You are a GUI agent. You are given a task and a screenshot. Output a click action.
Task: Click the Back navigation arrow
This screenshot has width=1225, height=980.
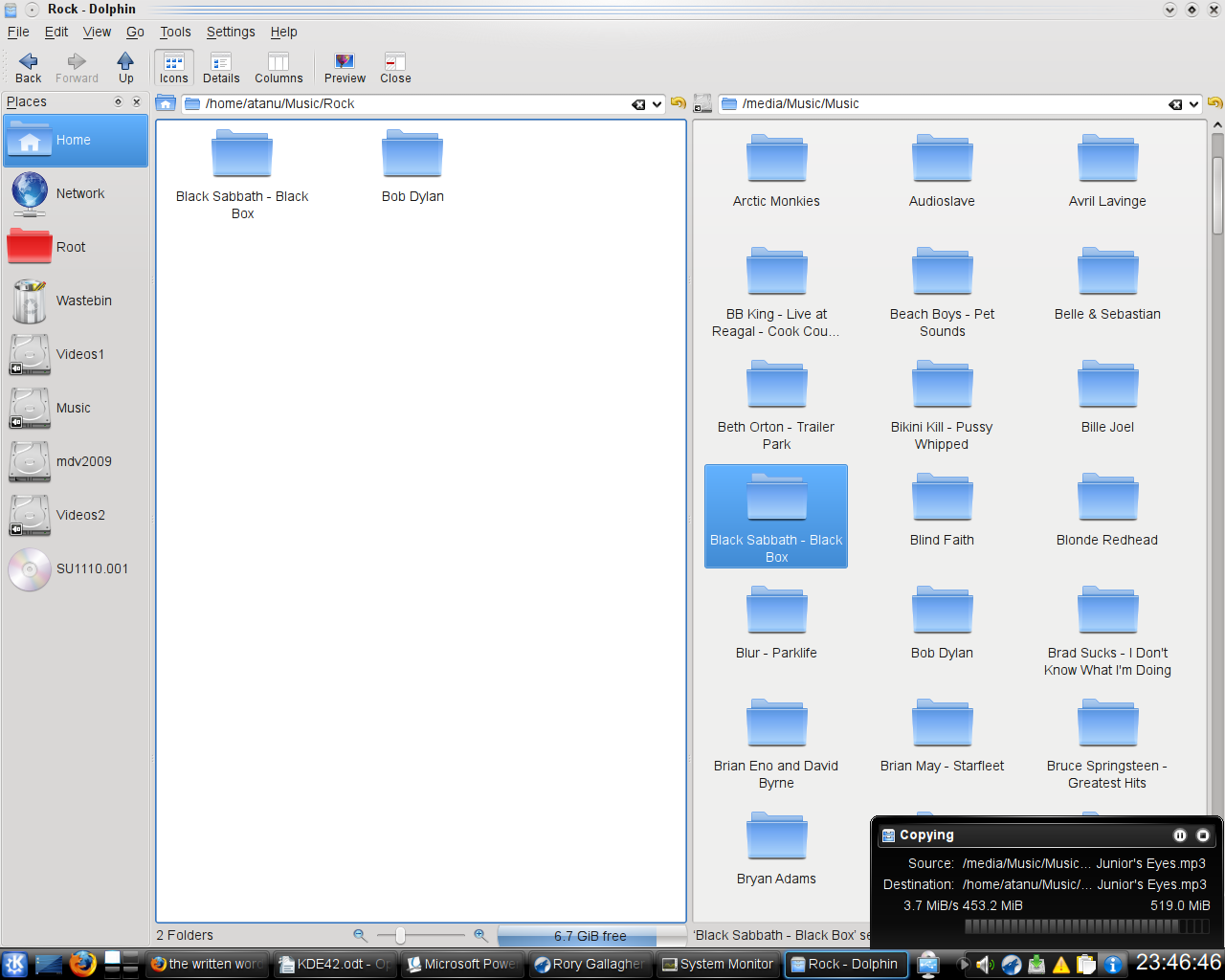click(x=28, y=67)
